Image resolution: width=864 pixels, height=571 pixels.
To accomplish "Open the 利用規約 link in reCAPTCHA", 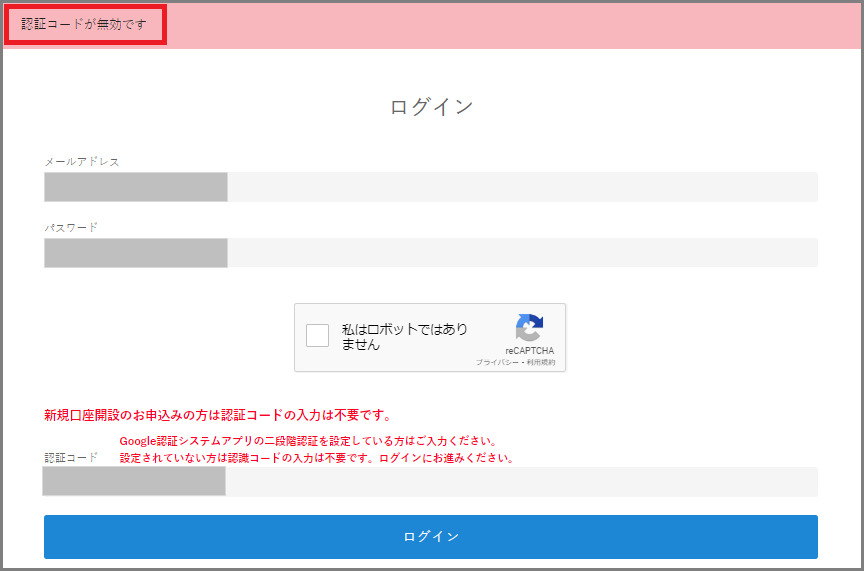I will (x=541, y=363).
